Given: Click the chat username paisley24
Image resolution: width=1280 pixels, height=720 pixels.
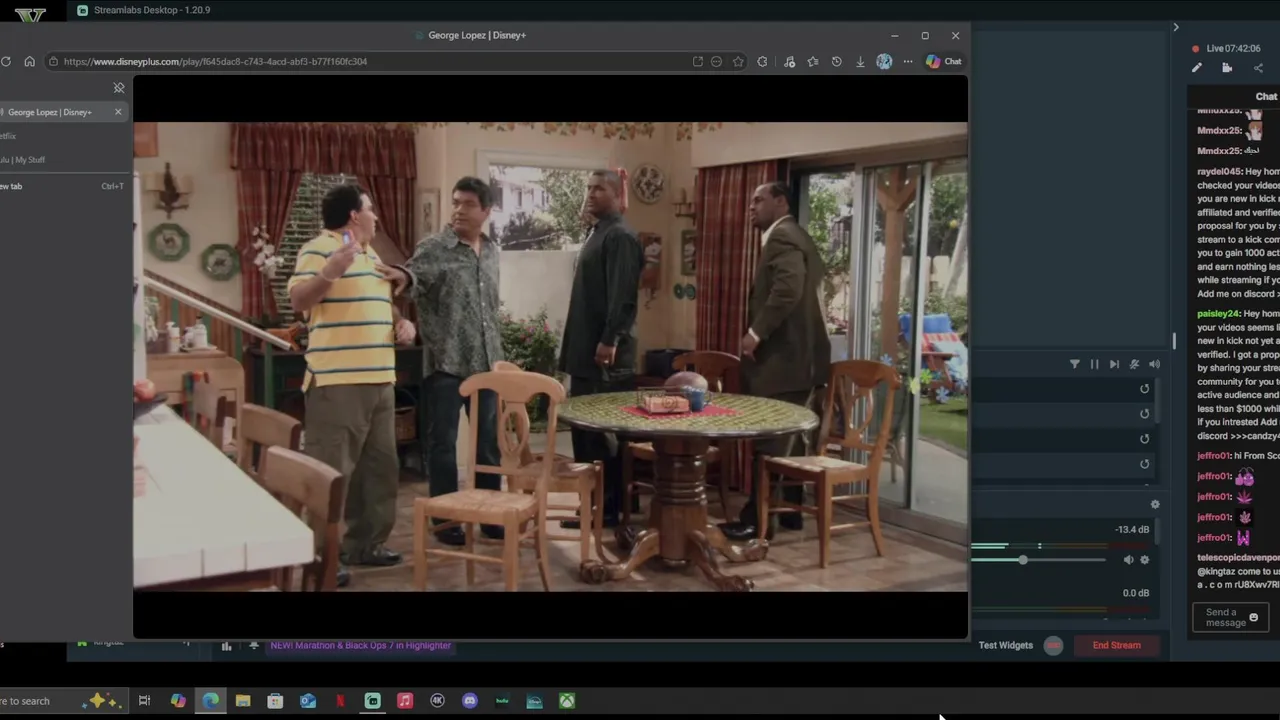Looking at the screenshot, I should 1219,314.
